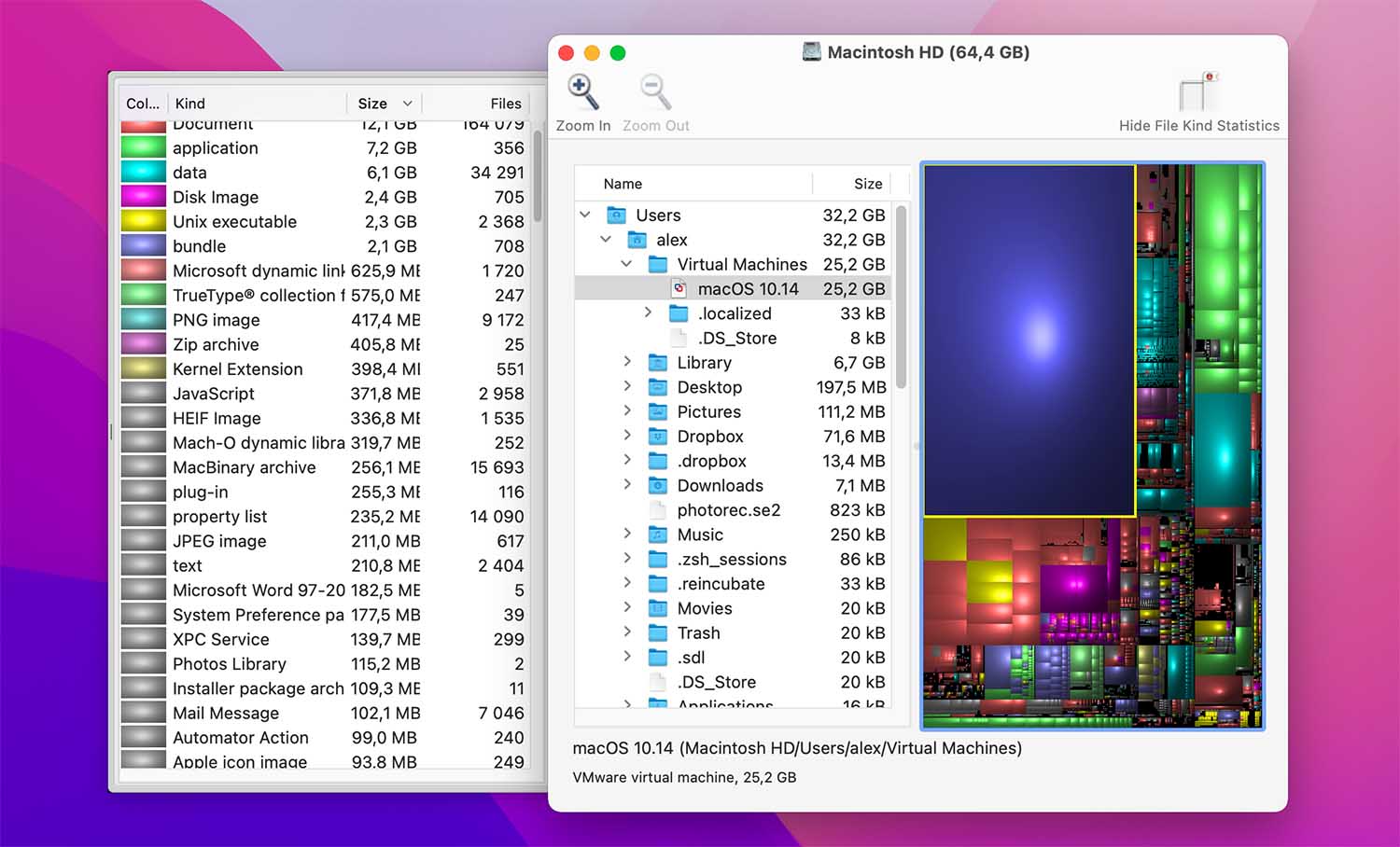
Task: Click the photorec.se2 file icon
Action: [x=658, y=510]
